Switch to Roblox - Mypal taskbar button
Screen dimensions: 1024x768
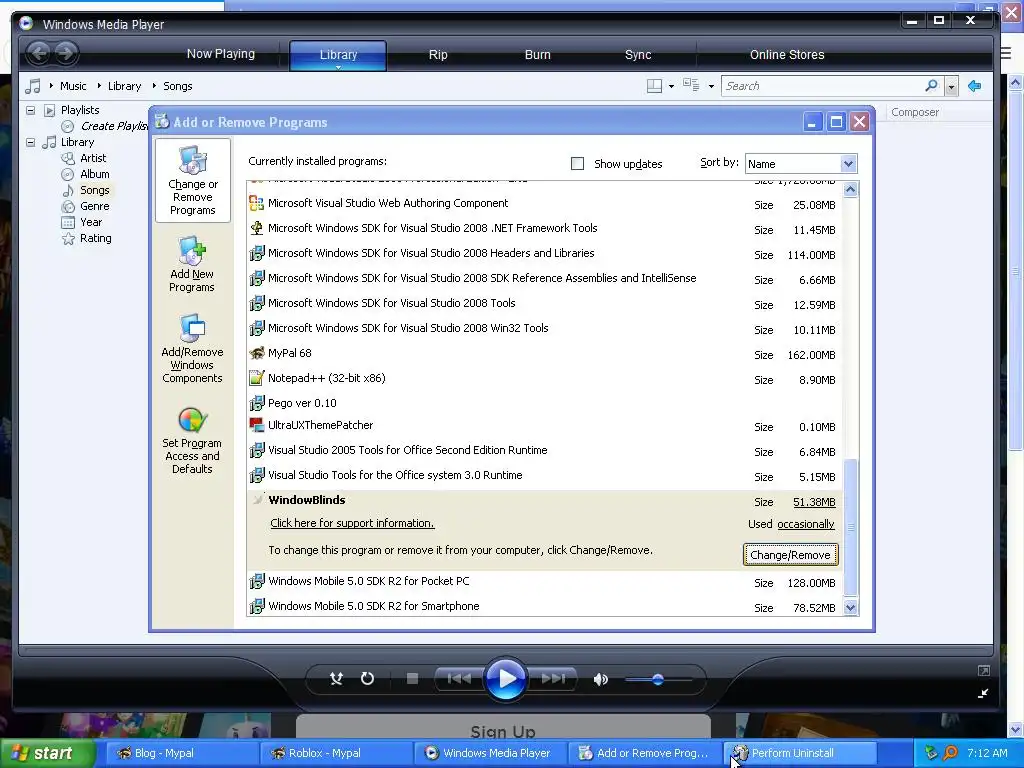coord(334,753)
